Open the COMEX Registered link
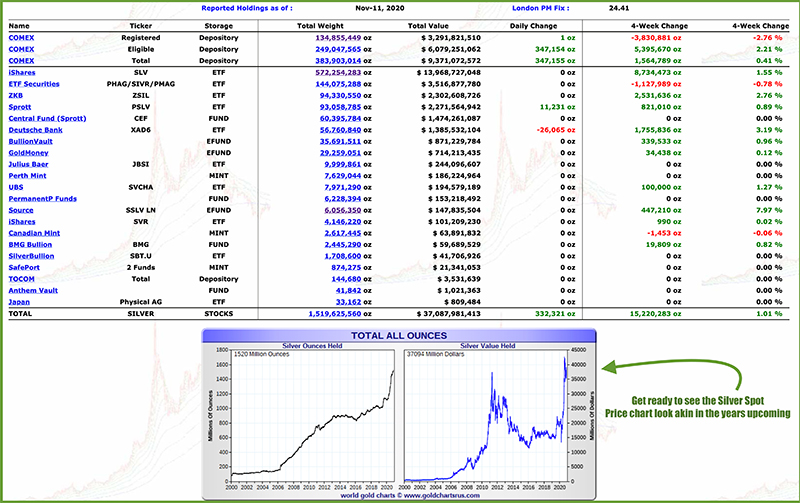This screenshot has height=503, width=800. coord(21,38)
